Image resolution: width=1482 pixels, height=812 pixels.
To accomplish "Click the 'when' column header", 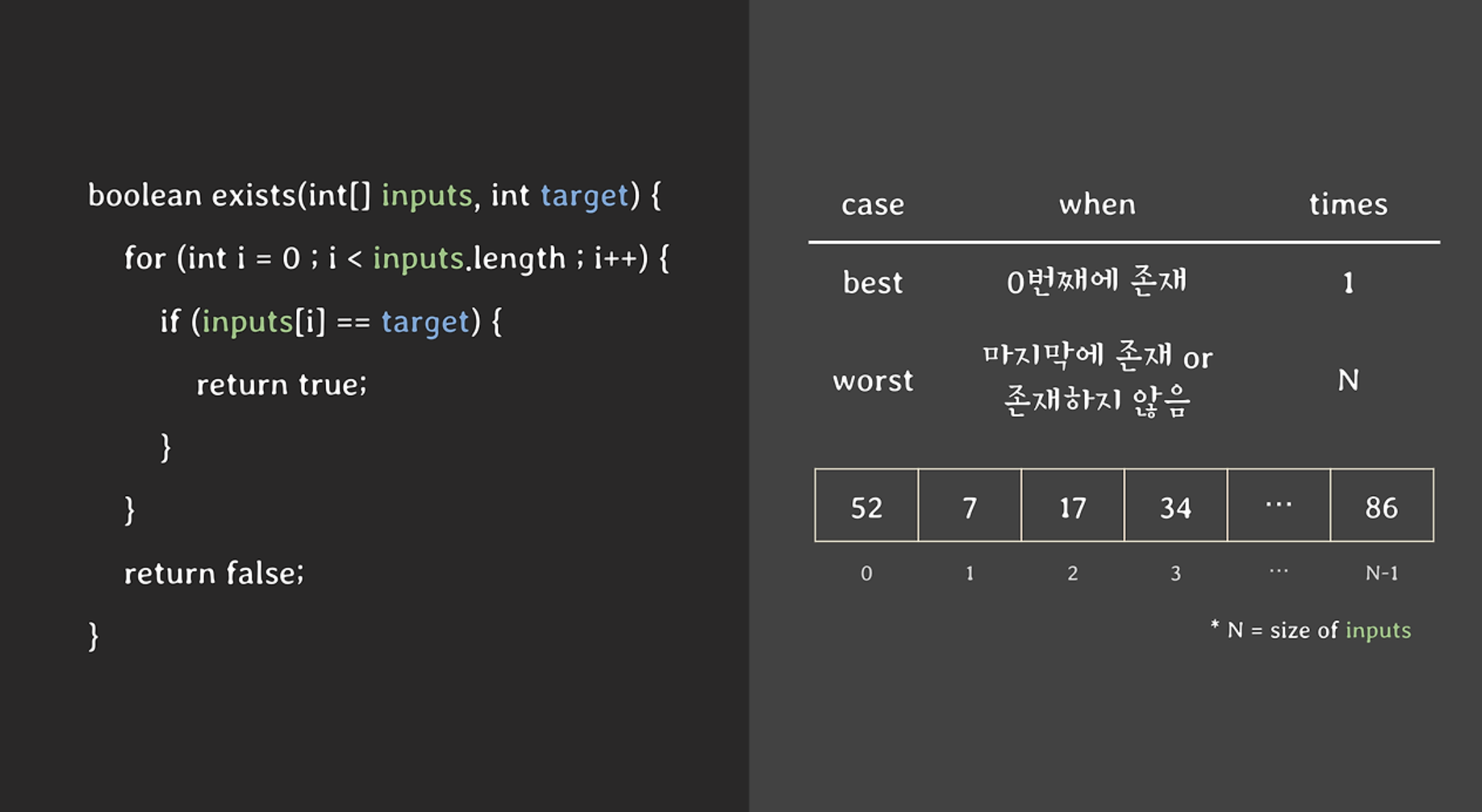I will 1097,204.
